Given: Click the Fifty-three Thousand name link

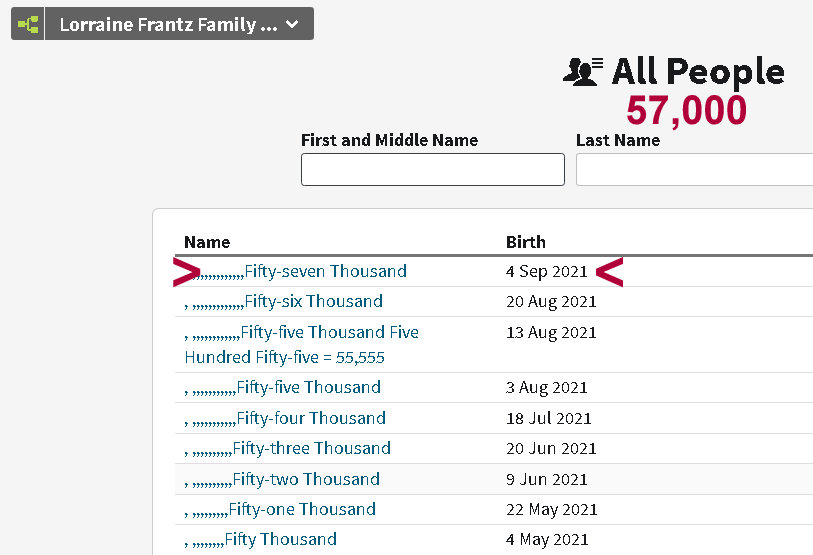Looking at the screenshot, I should pos(311,448).
